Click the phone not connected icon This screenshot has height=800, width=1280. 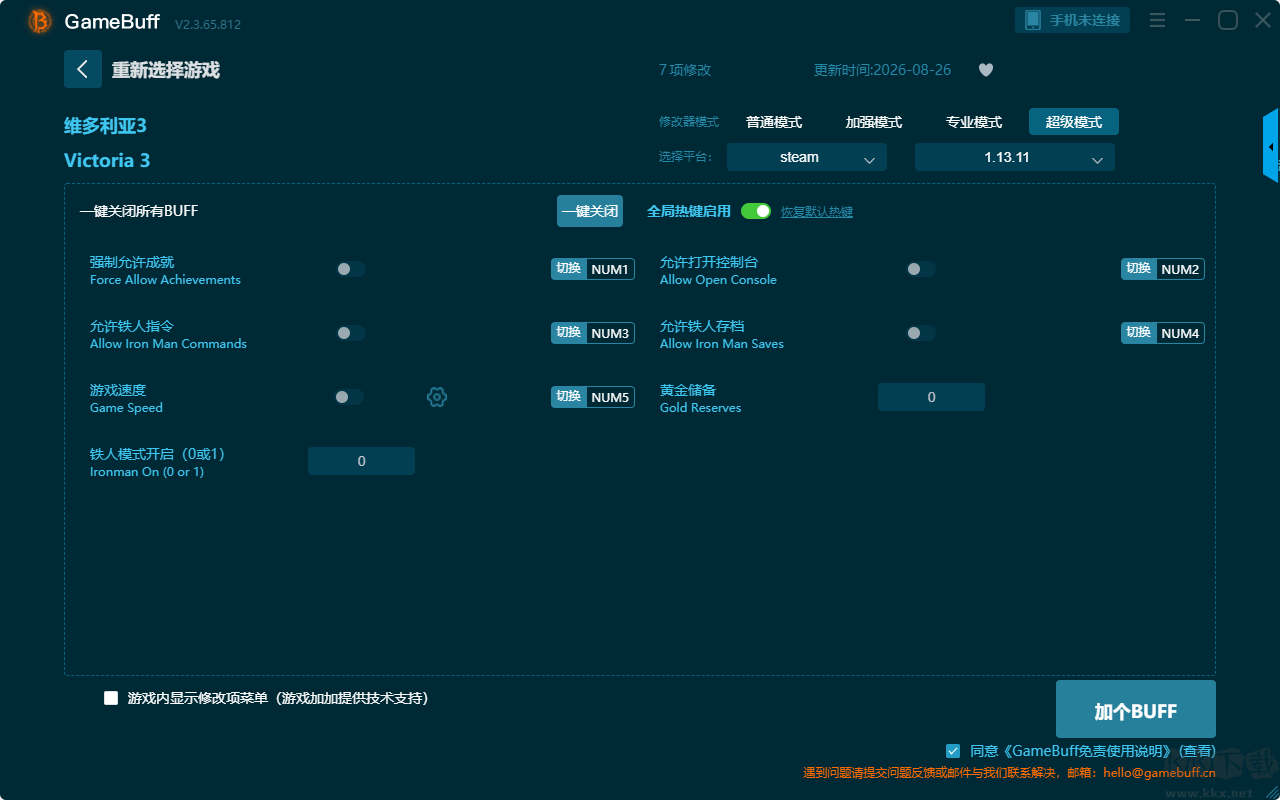[1033, 20]
